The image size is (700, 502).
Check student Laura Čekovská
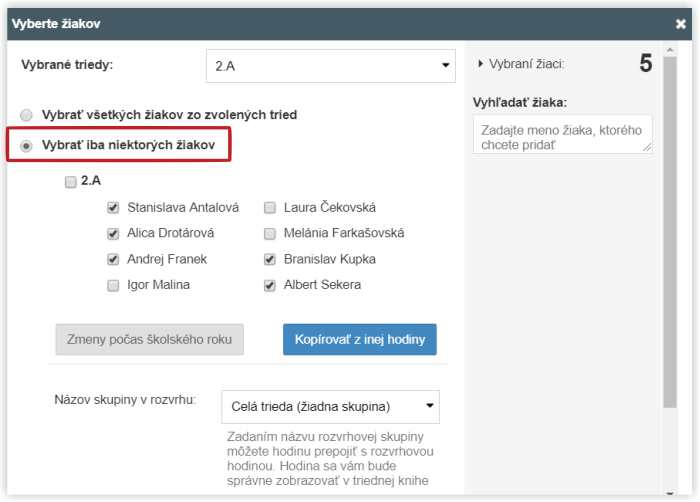[x=270, y=208]
